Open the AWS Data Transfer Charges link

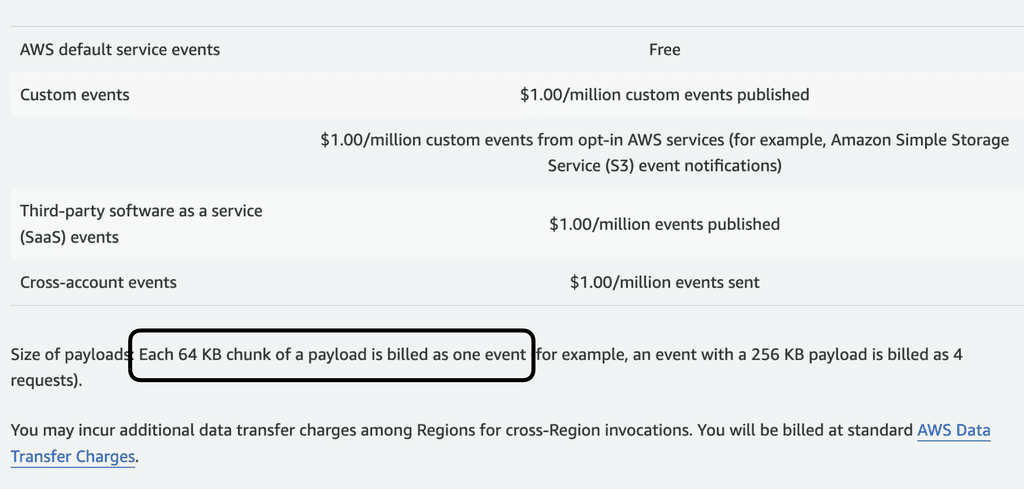[x=953, y=431]
